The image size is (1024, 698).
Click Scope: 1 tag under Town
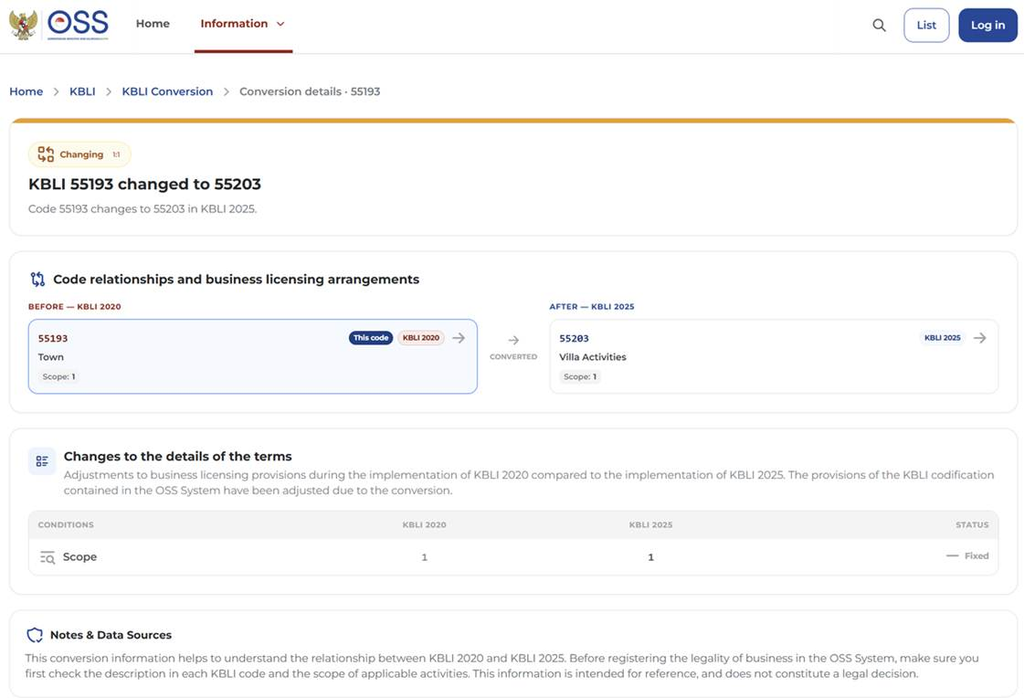58,377
